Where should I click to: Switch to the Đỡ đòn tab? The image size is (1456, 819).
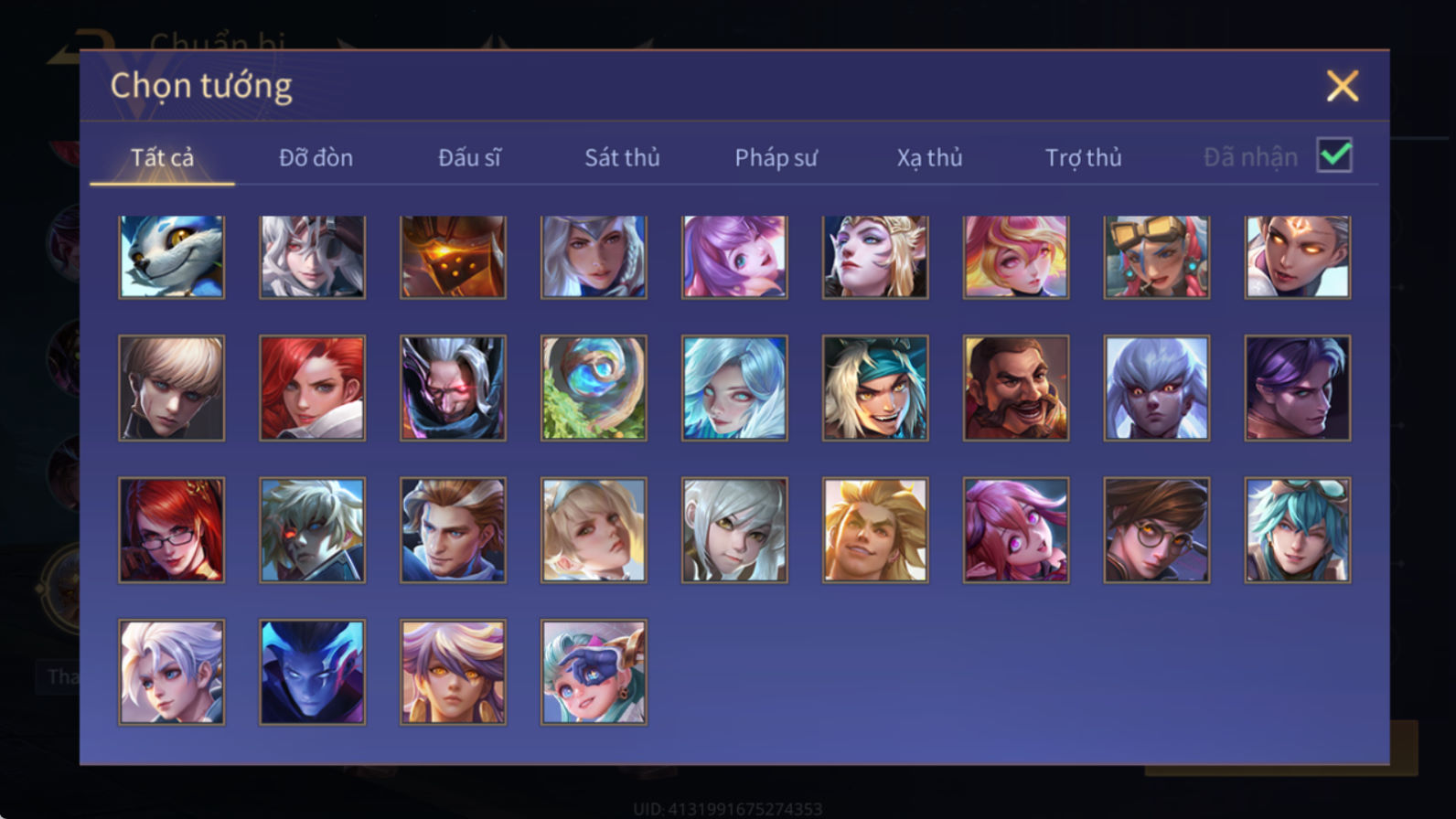pos(316,157)
